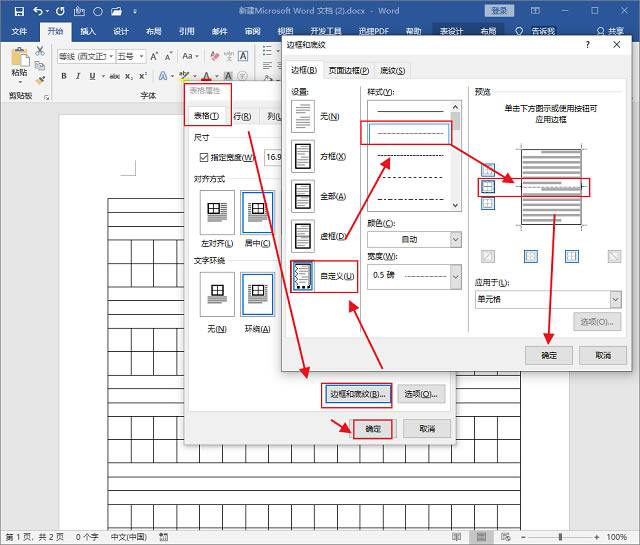
Task: Select the 环绕 text wrapping icon
Action: pos(257,295)
